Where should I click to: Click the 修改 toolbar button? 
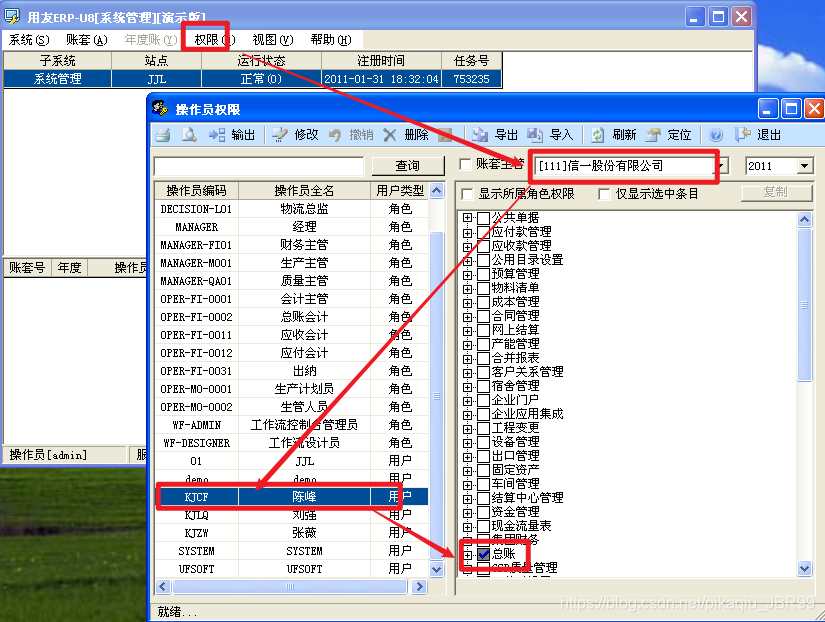(296, 135)
